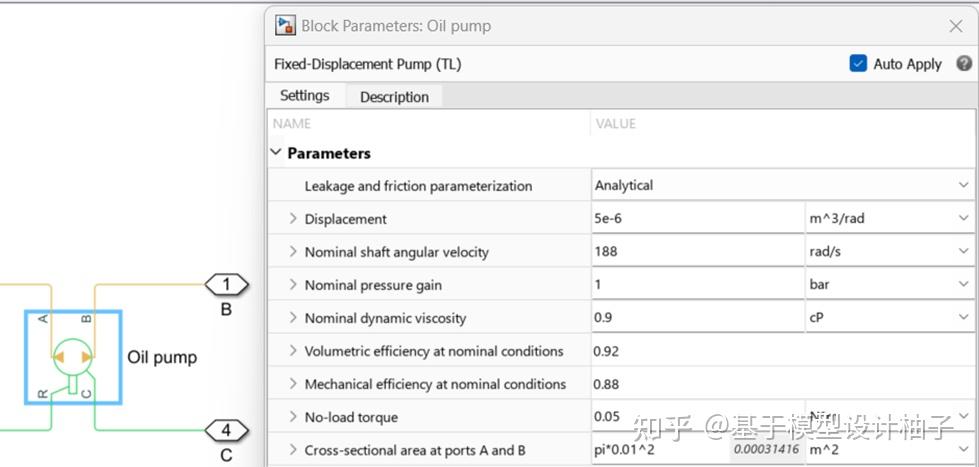
Task: Click the Oil pump block icon
Action: [72, 357]
